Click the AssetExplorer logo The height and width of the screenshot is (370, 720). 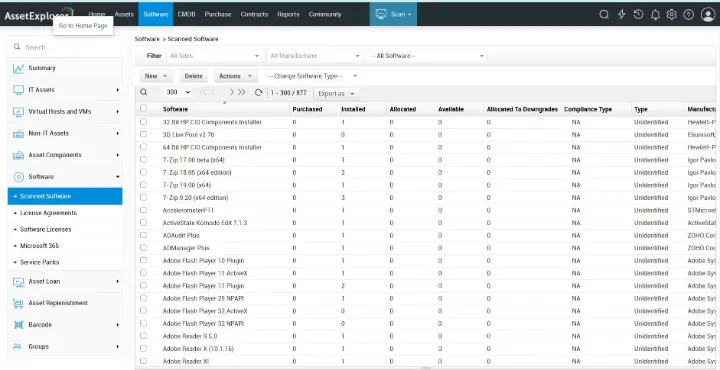(39, 15)
